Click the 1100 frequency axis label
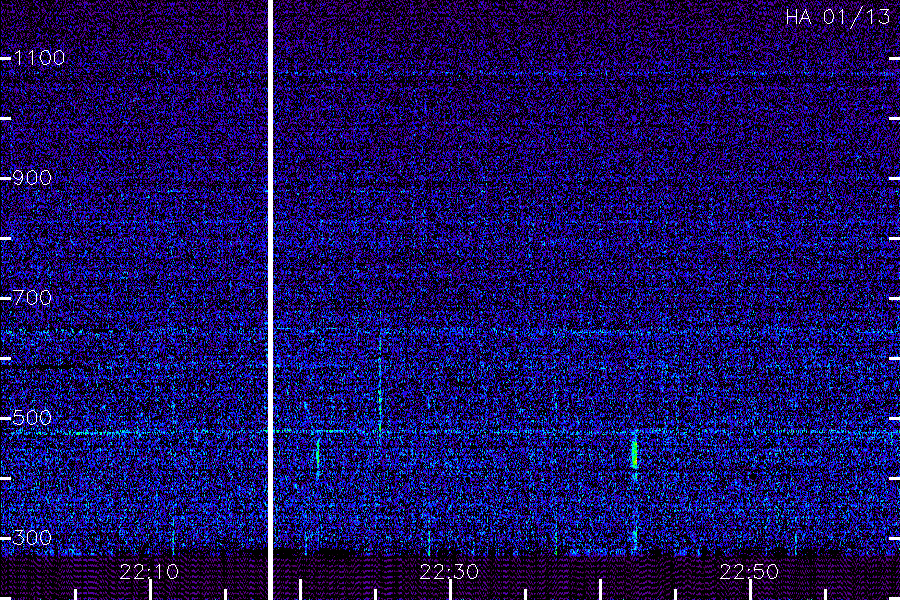Viewport: 900px width, 600px height. click(x=39, y=57)
